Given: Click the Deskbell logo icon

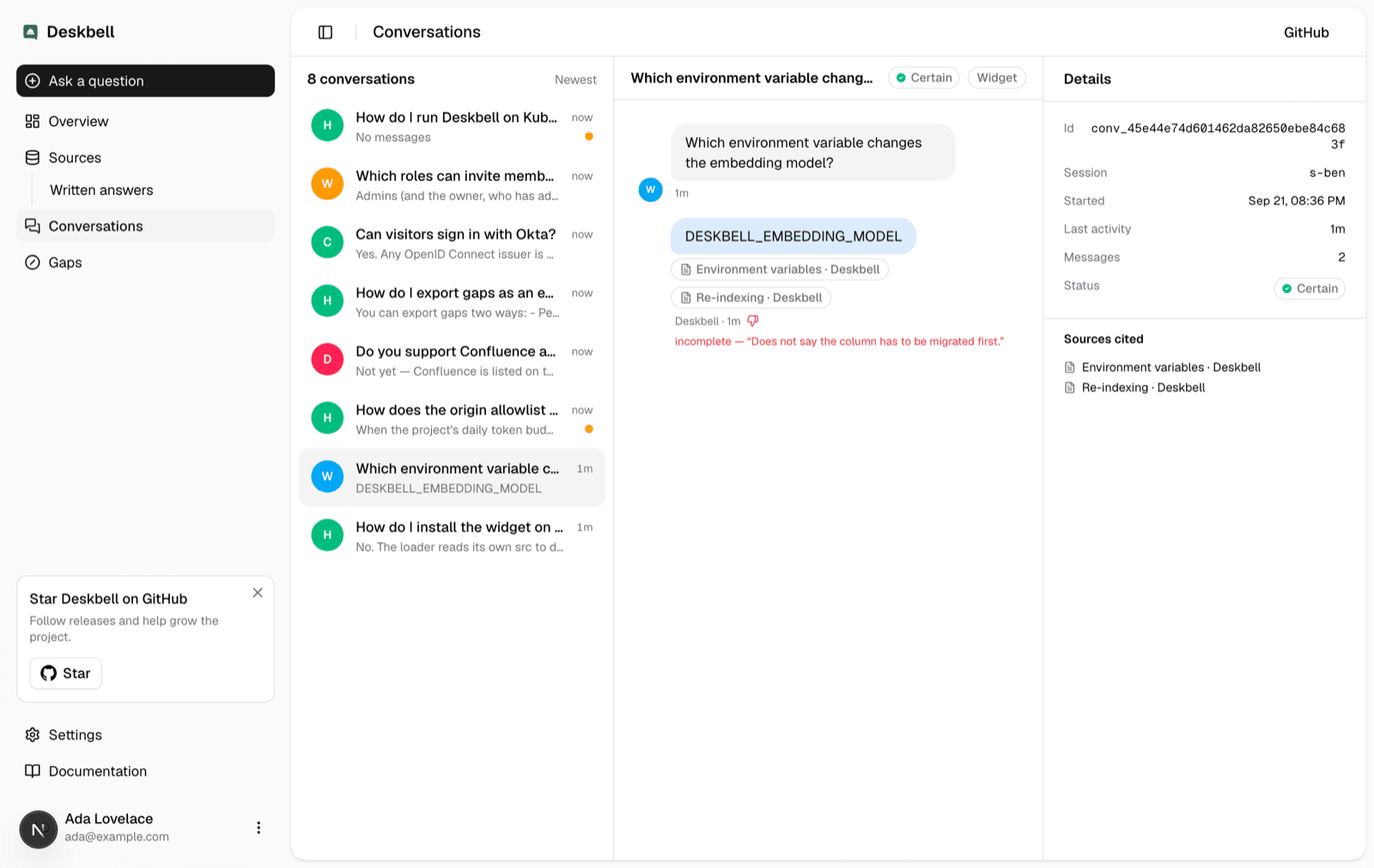Looking at the screenshot, I should [x=31, y=33].
